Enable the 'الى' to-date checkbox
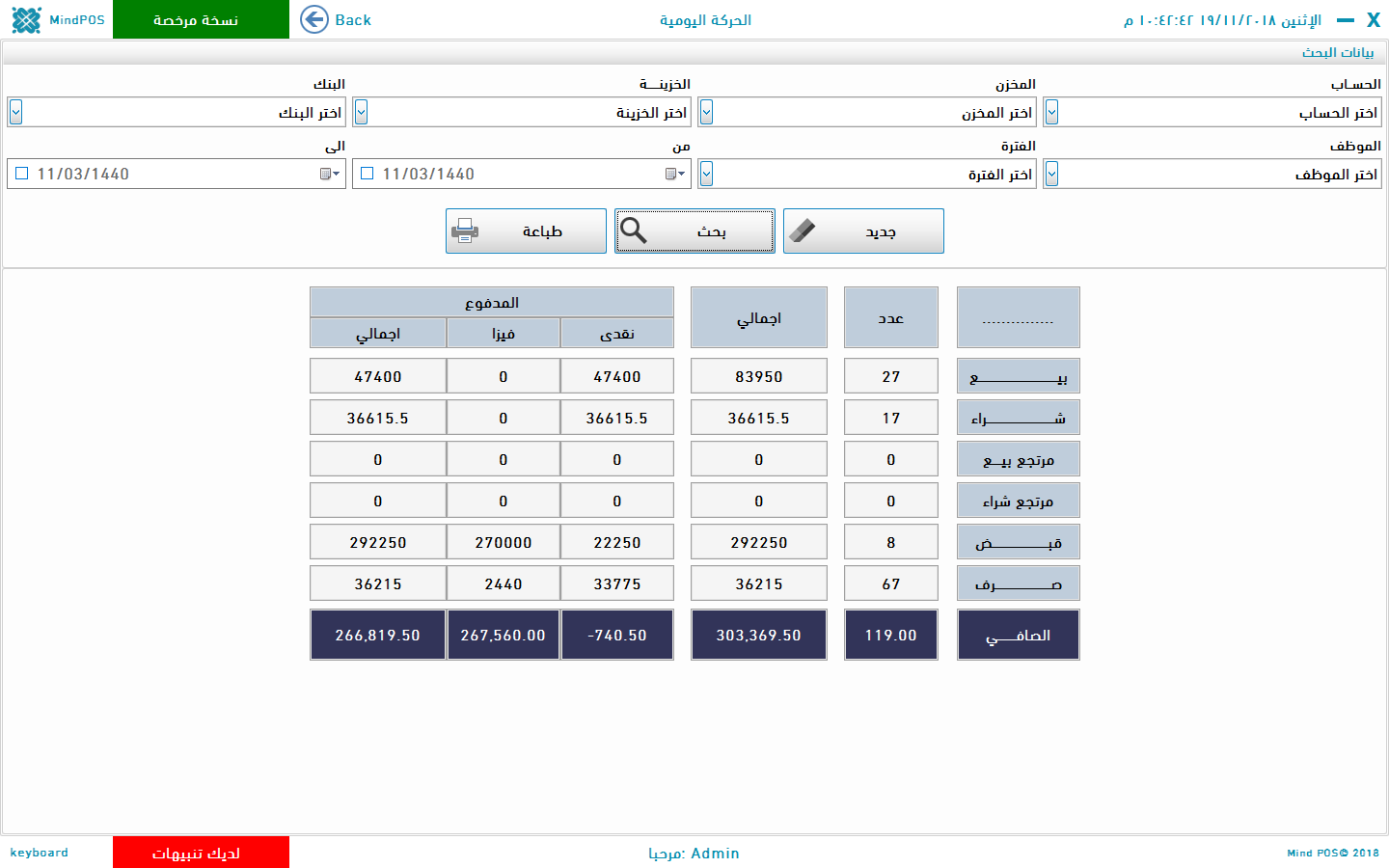Screen dimensions: 1389x868 tap(21, 174)
